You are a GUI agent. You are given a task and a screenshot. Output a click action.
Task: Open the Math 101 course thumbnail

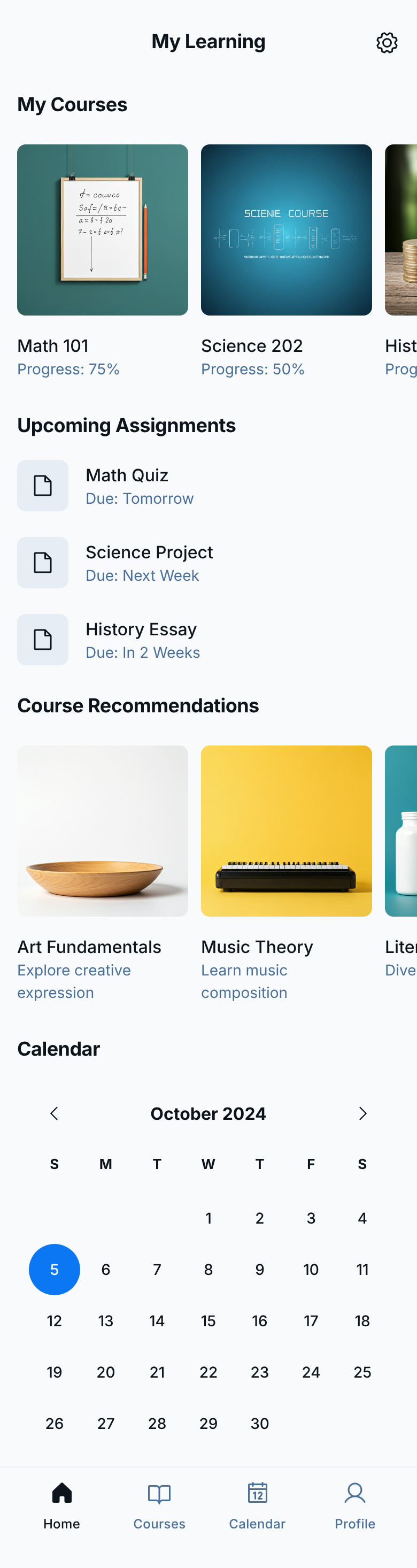coord(102,230)
